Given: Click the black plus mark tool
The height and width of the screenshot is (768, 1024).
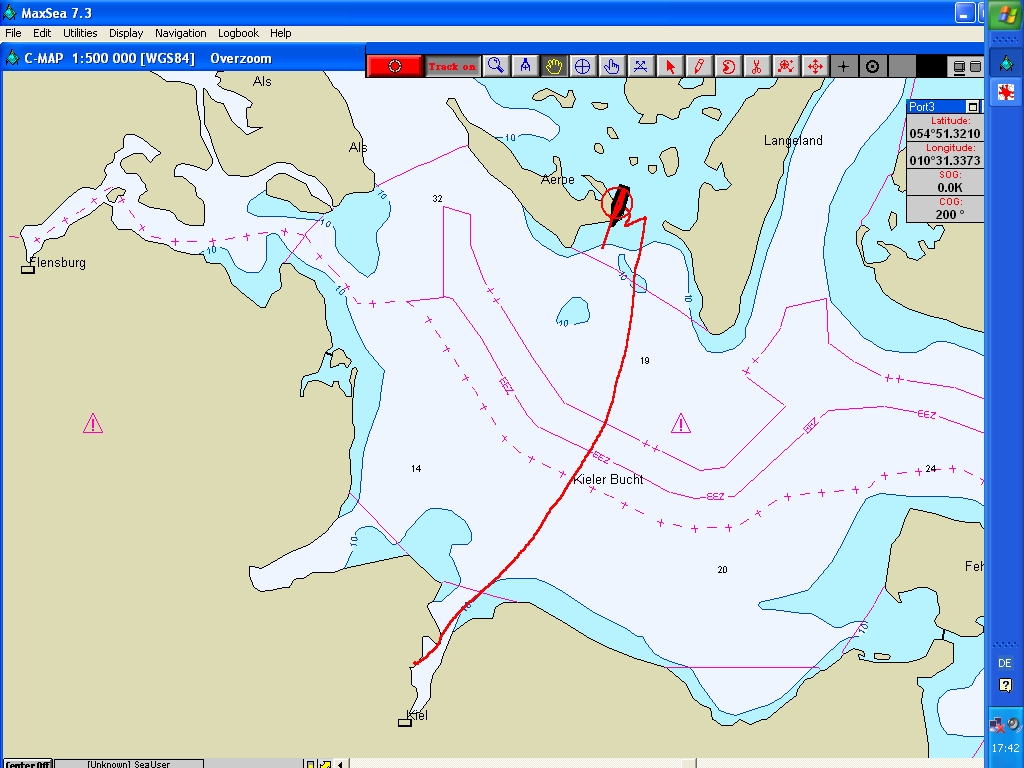Looking at the screenshot, I should [x=843, y=66].
